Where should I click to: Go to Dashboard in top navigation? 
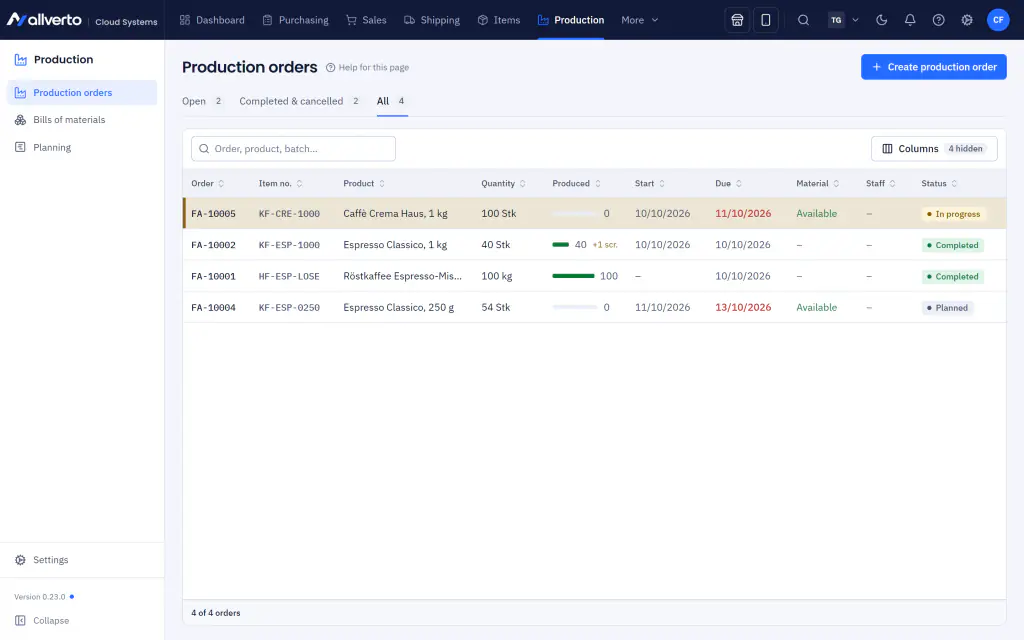click(212, 20)
